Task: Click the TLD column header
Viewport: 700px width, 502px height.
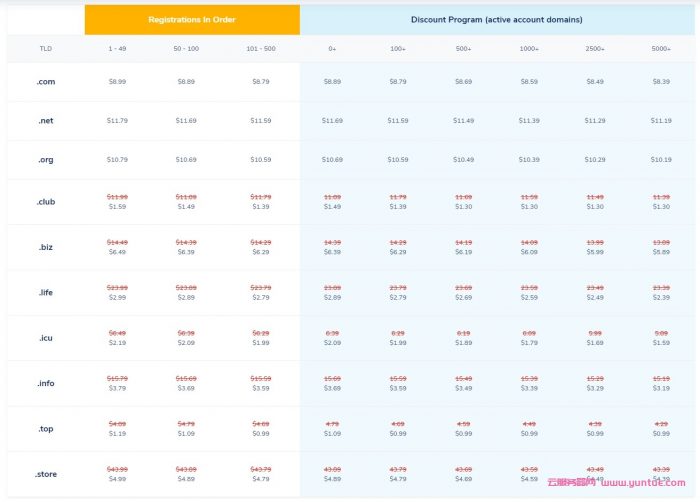Action: (x=45, y=48)
